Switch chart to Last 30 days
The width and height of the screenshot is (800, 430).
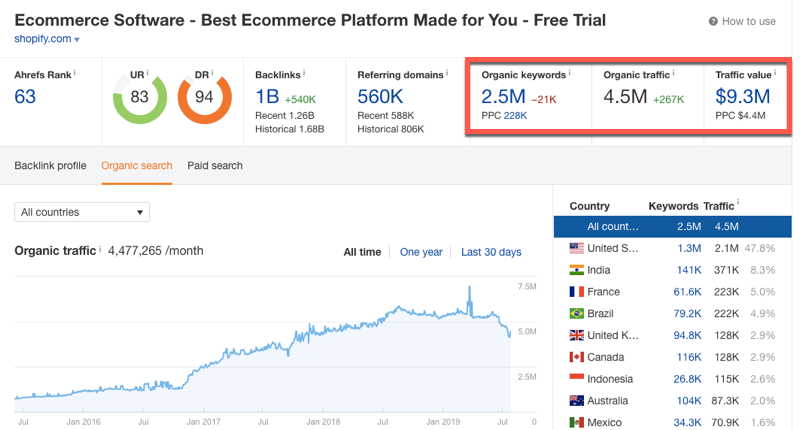click(491, 252)
